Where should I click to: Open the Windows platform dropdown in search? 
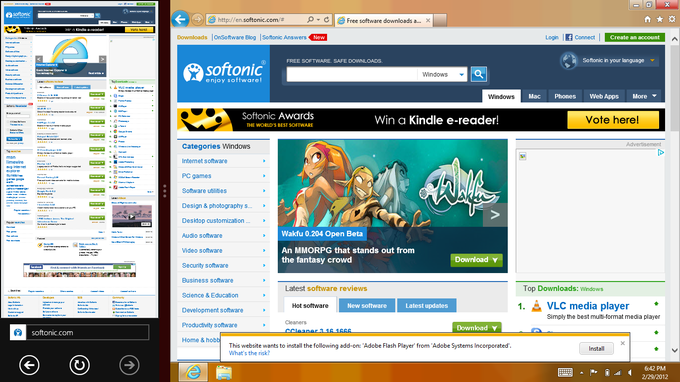(x=442, y=75)
